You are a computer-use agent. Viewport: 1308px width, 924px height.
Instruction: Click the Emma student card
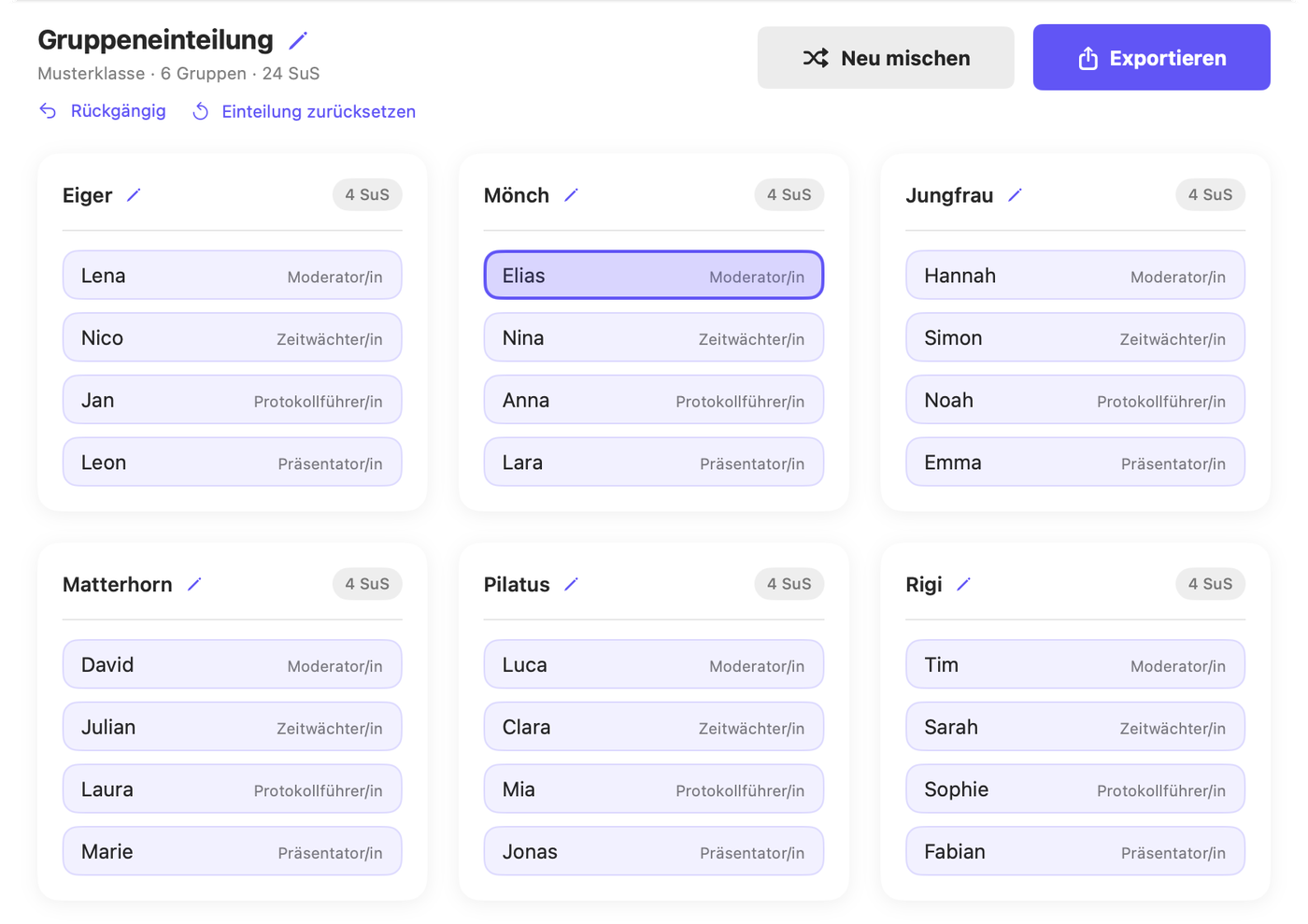pos(1075,462)
